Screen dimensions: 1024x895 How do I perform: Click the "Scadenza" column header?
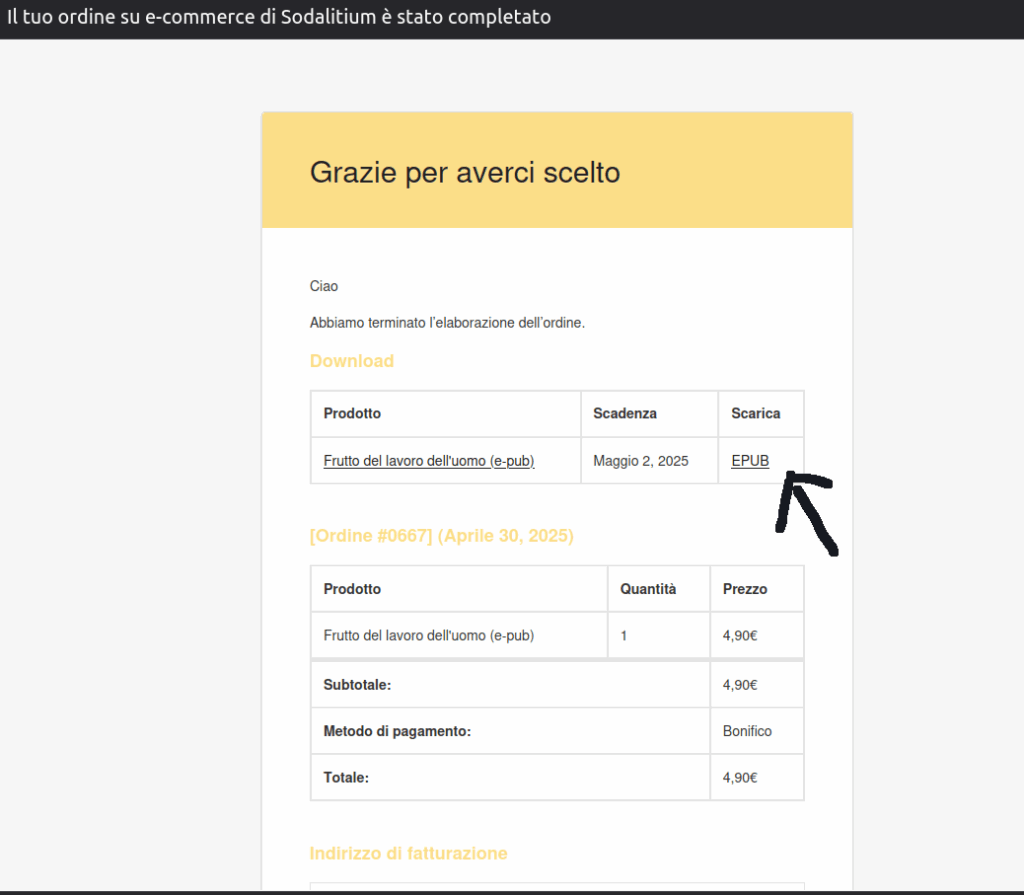click(625, 413)
